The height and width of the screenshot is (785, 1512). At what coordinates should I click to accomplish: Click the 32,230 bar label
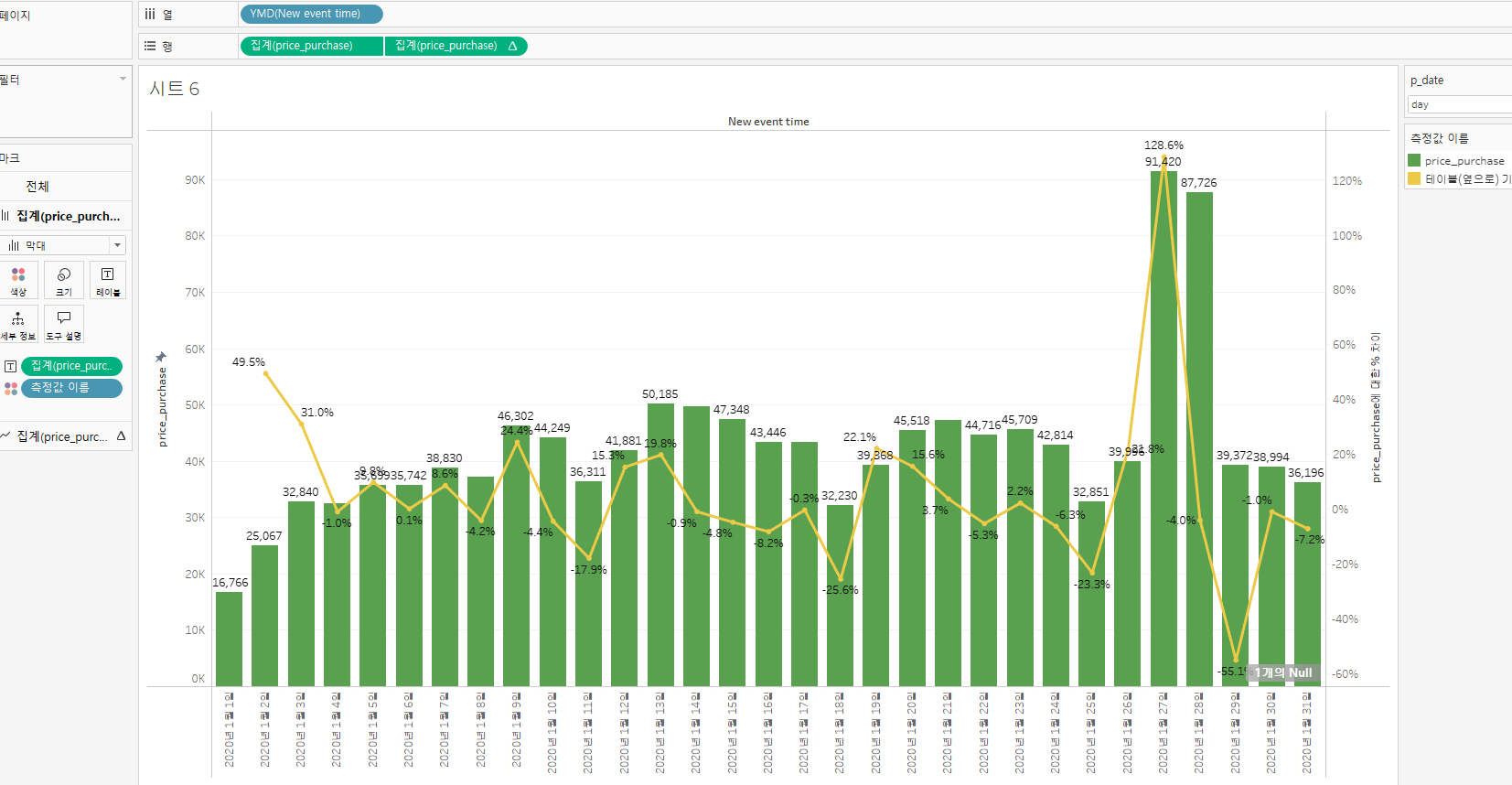tap(839, 496)
